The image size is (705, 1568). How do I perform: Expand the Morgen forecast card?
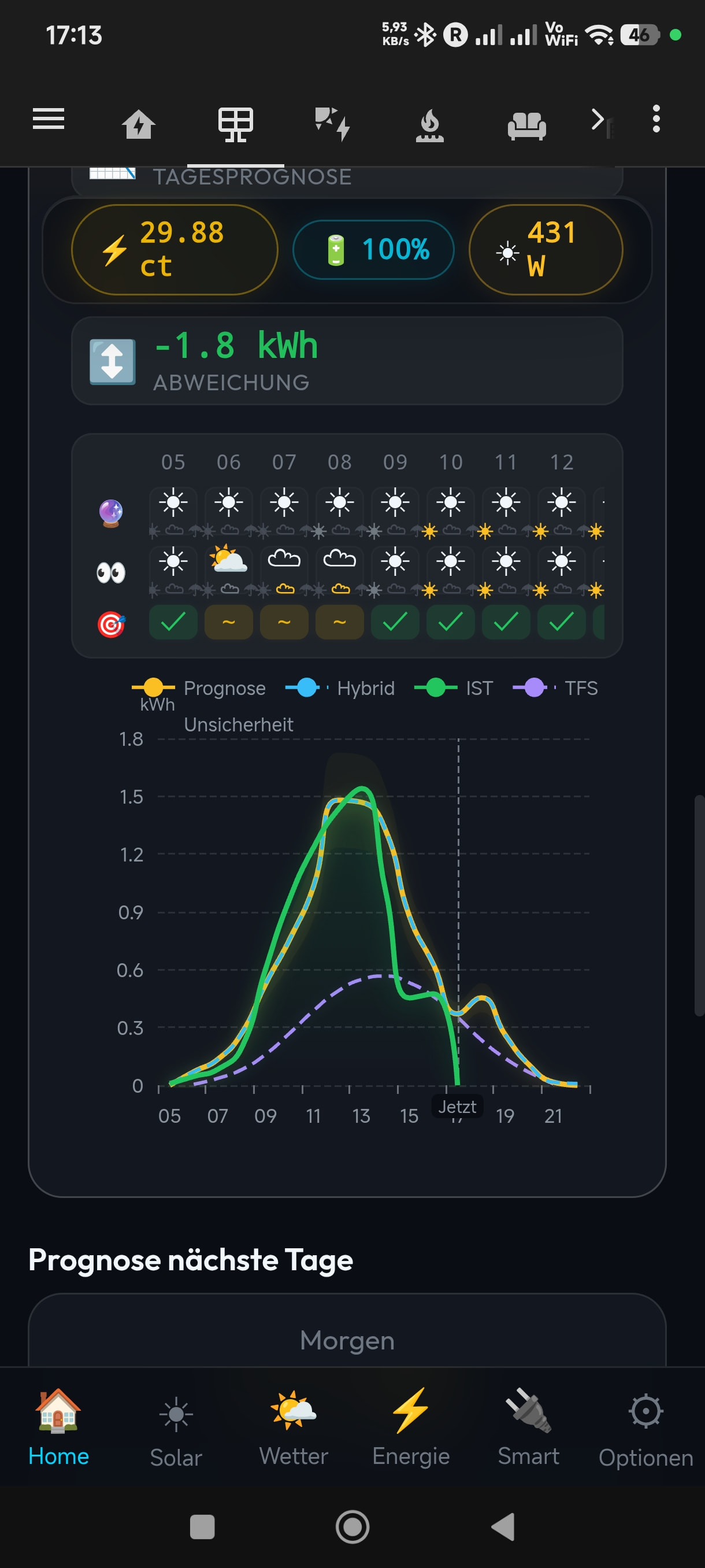[x=347, y=1340]
